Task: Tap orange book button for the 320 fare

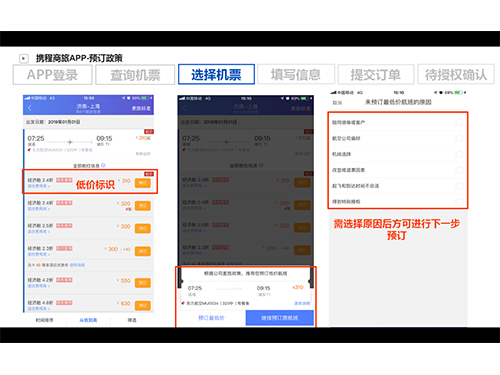Action: 143,206
